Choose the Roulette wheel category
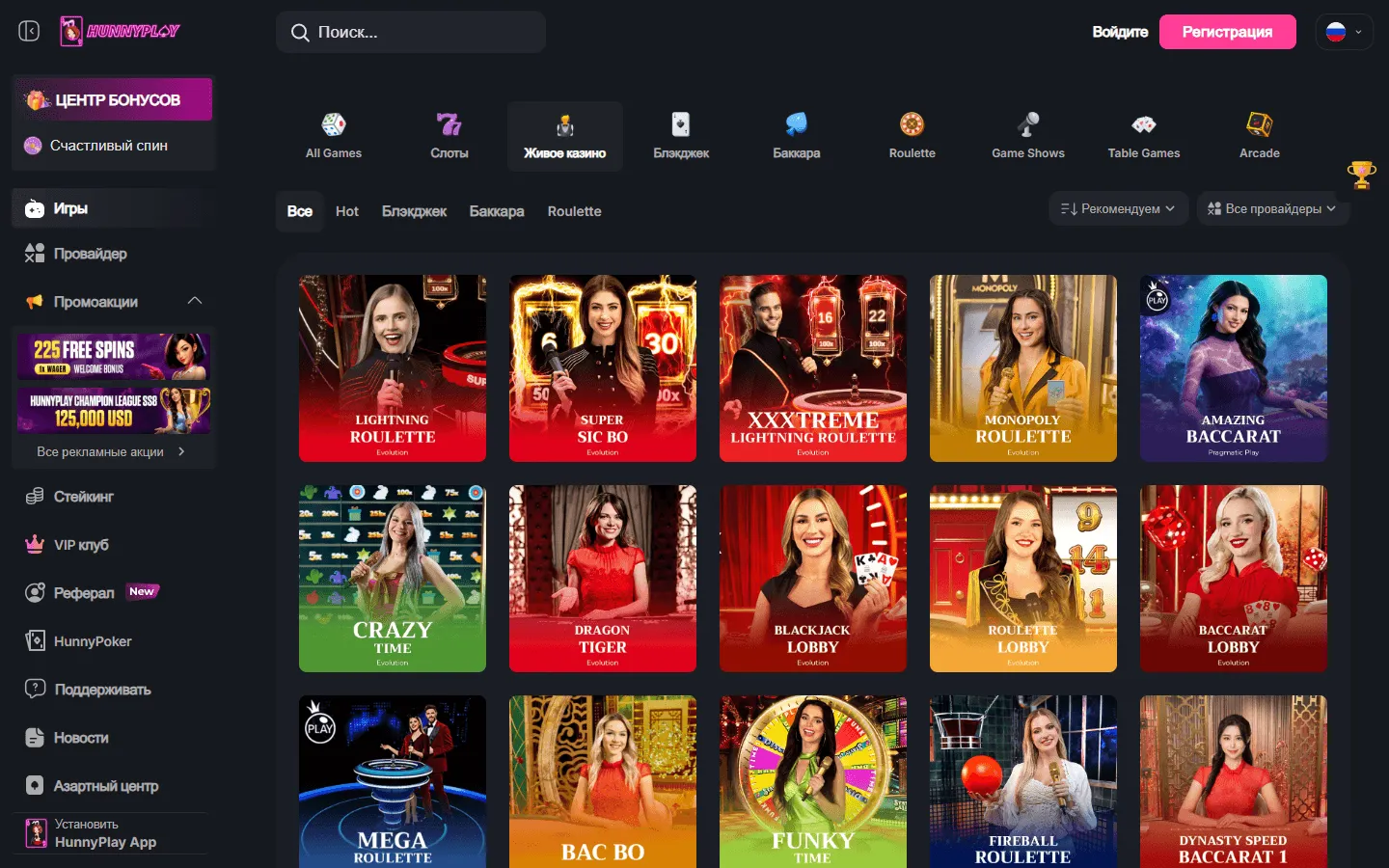This screenshot has width=1389, height=868. pos(912,136)
